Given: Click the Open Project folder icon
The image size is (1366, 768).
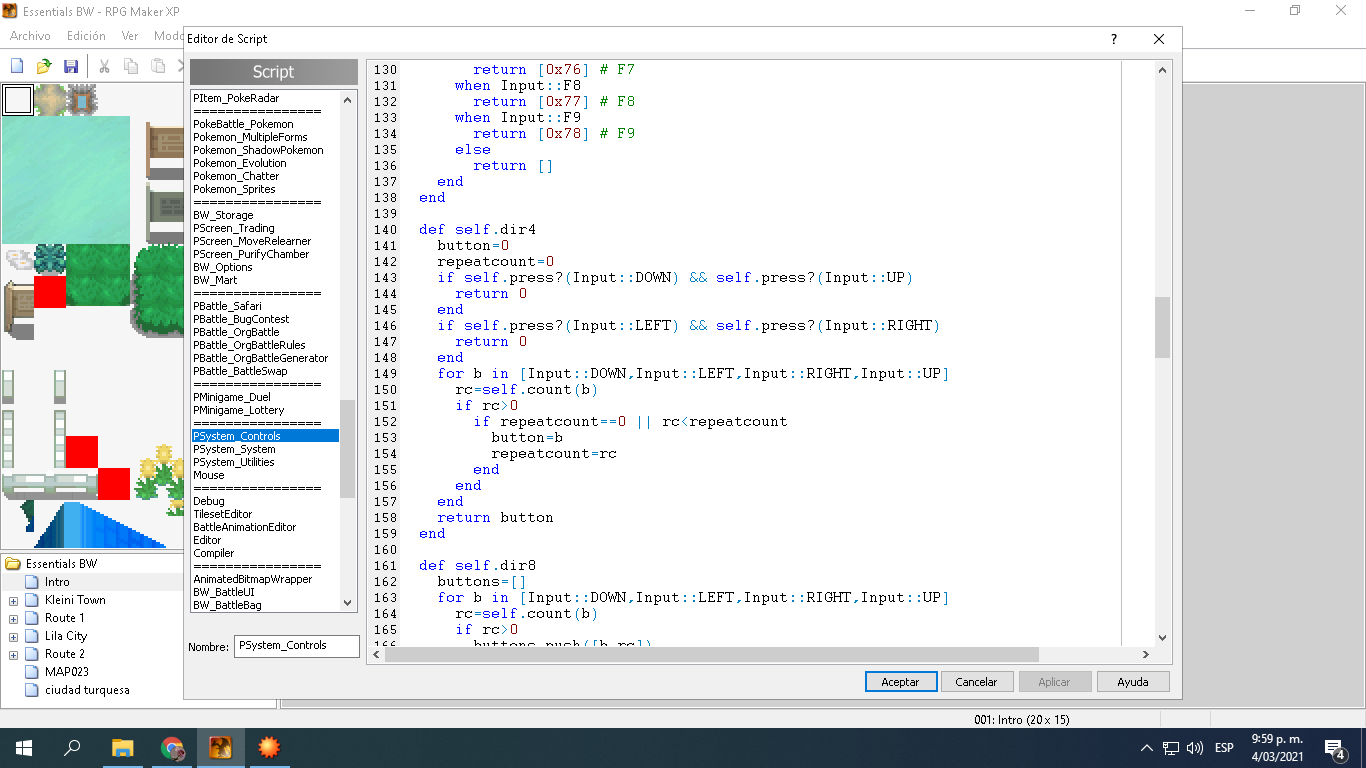Looking at the screenshot, I should (x=44, y=66).
